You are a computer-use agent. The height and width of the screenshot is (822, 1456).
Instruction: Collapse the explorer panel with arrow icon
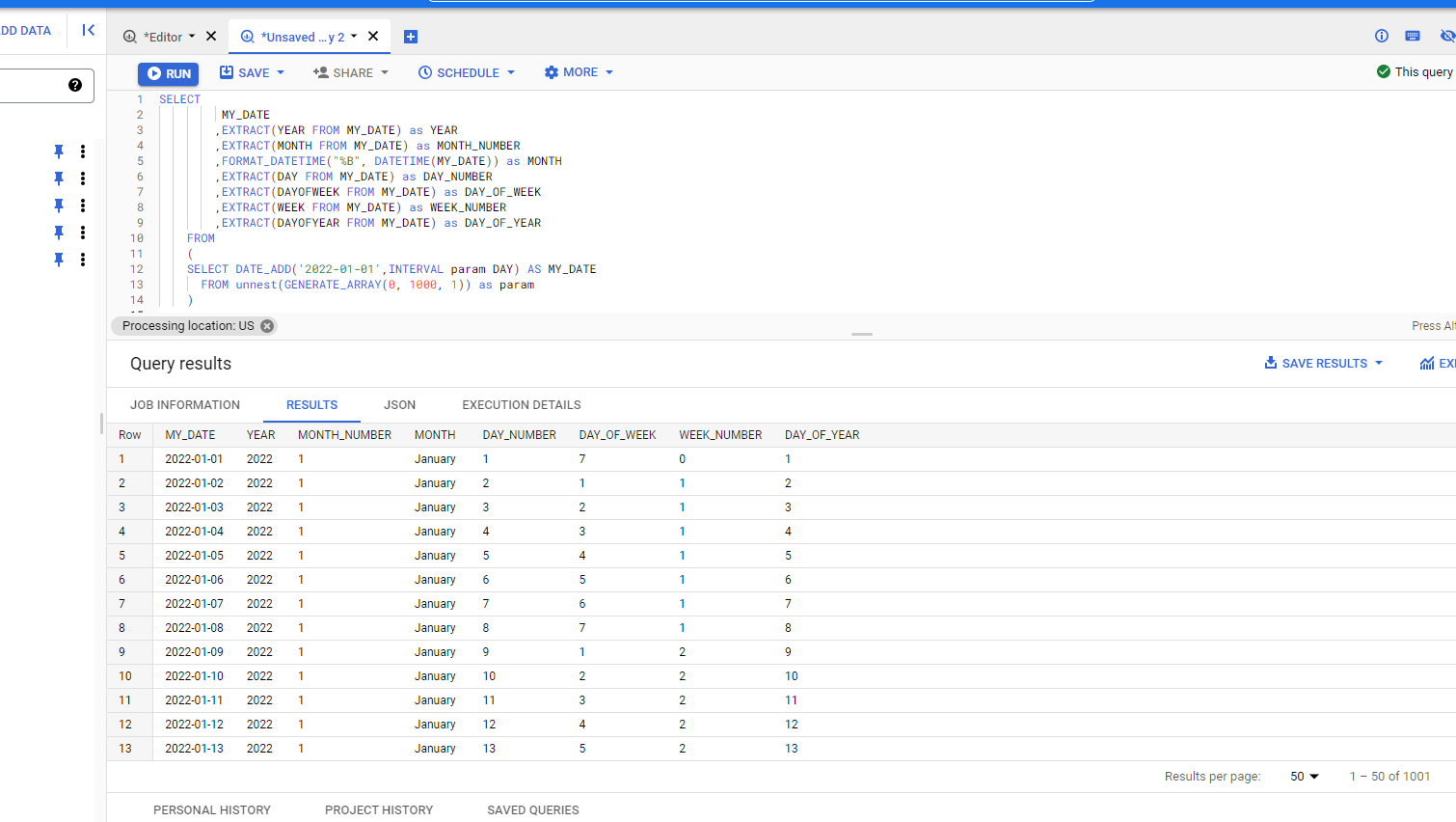[88, 30]
